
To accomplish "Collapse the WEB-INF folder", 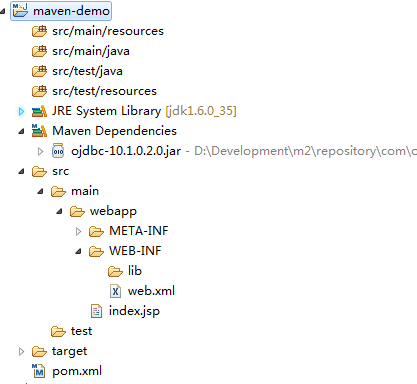I will 78,251.
